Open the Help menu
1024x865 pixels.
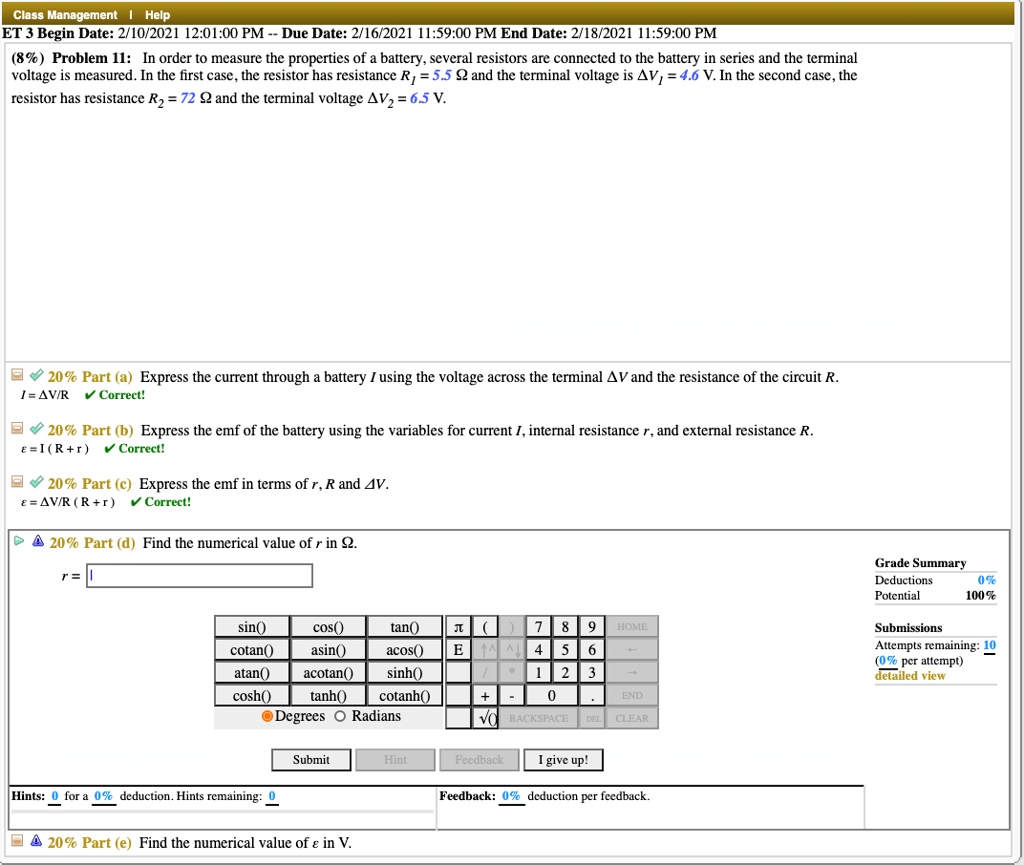[x=157, y=14]
